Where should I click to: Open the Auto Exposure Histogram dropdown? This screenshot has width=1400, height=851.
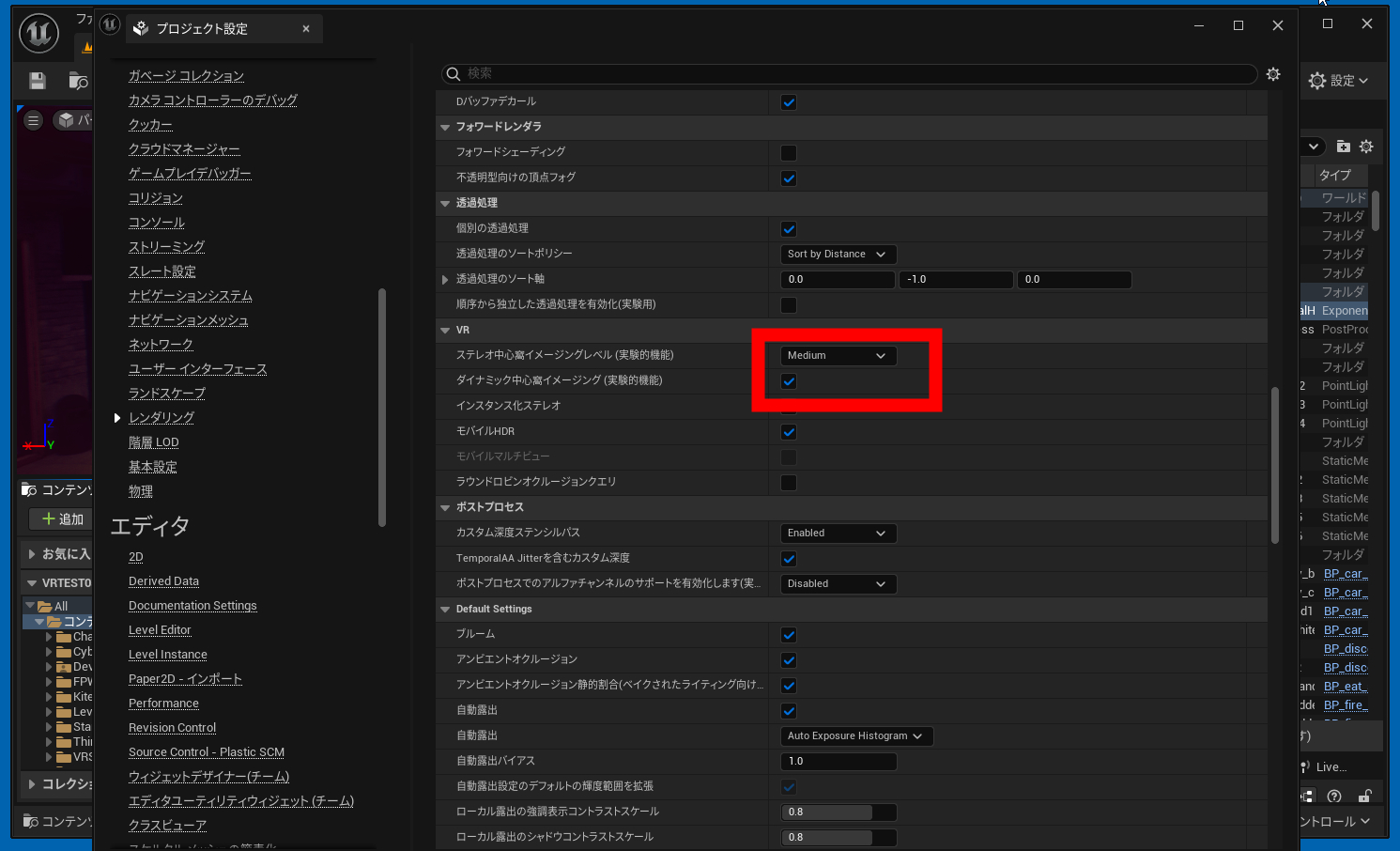pyautogui.click(x=856, y=736)
